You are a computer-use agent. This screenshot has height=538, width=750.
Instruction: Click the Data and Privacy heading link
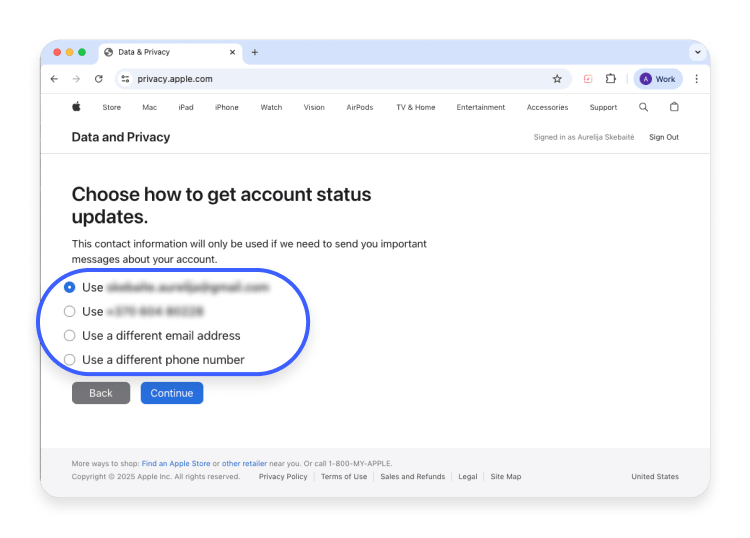121,137
